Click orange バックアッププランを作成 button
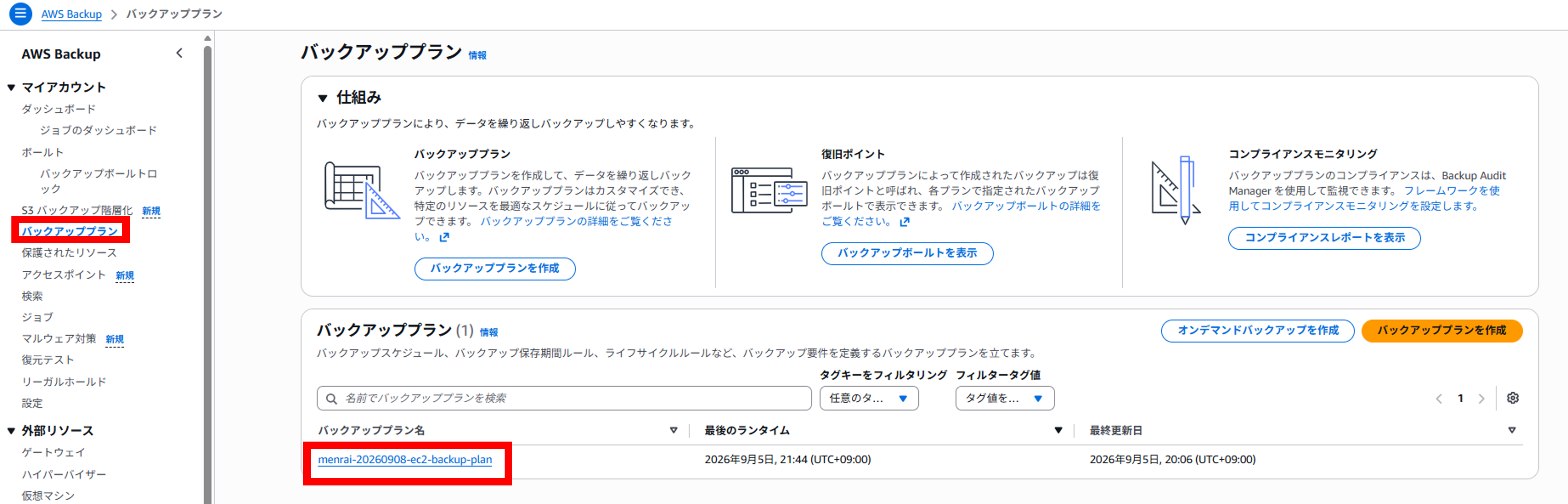The width and height of the screenshot is (1568, 504). (x=1441, y=330)
